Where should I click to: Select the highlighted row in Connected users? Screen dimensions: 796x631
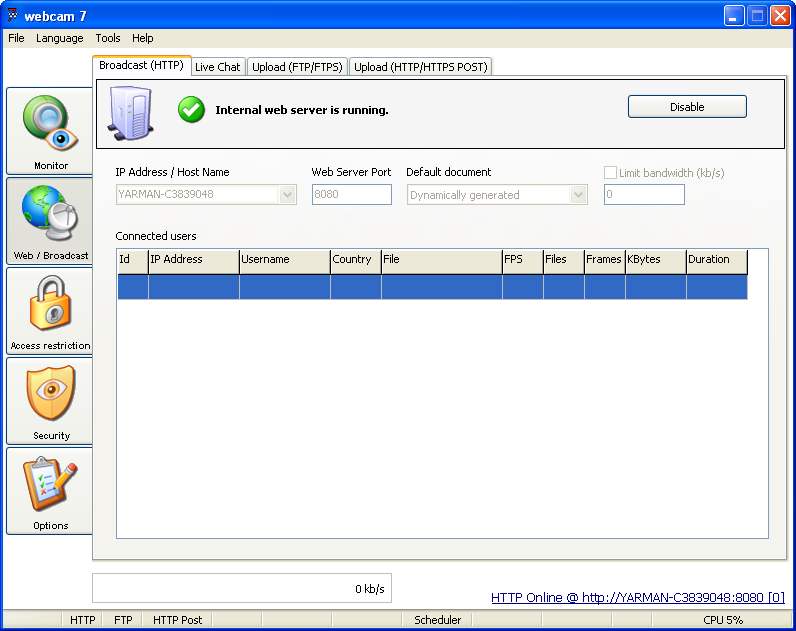(433, 287)
